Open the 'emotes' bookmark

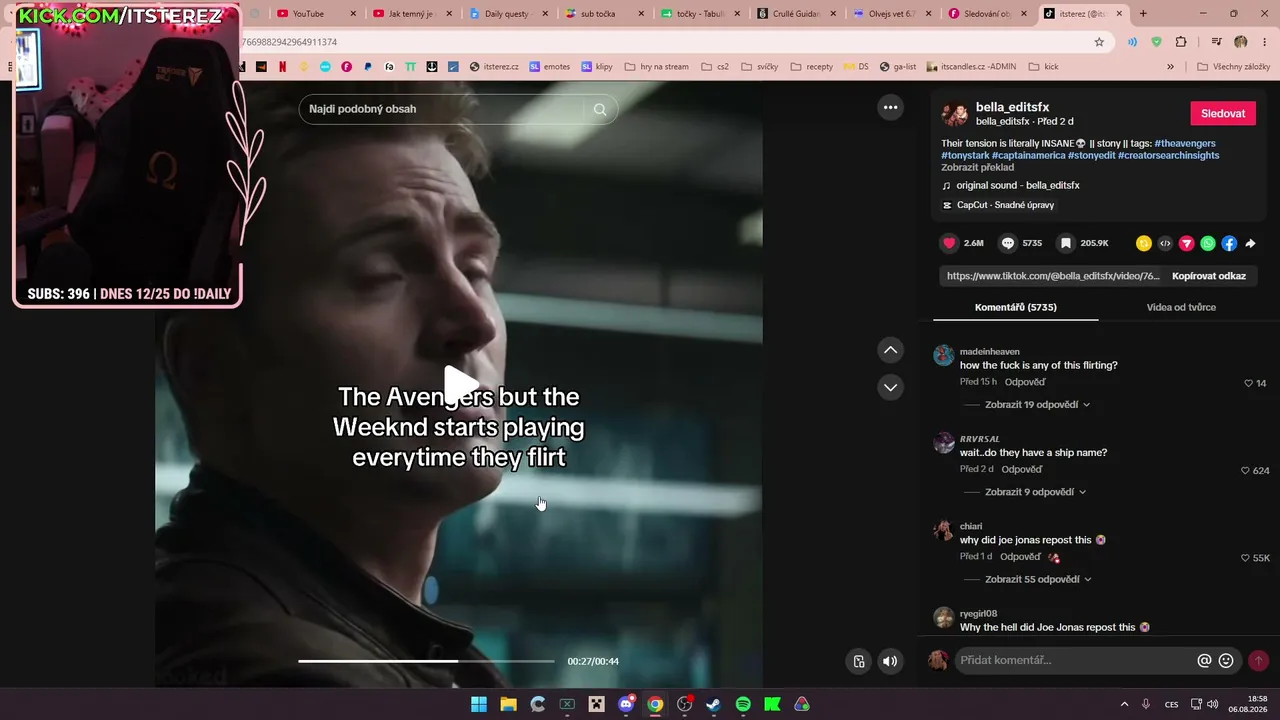click(x=550, y=67)
